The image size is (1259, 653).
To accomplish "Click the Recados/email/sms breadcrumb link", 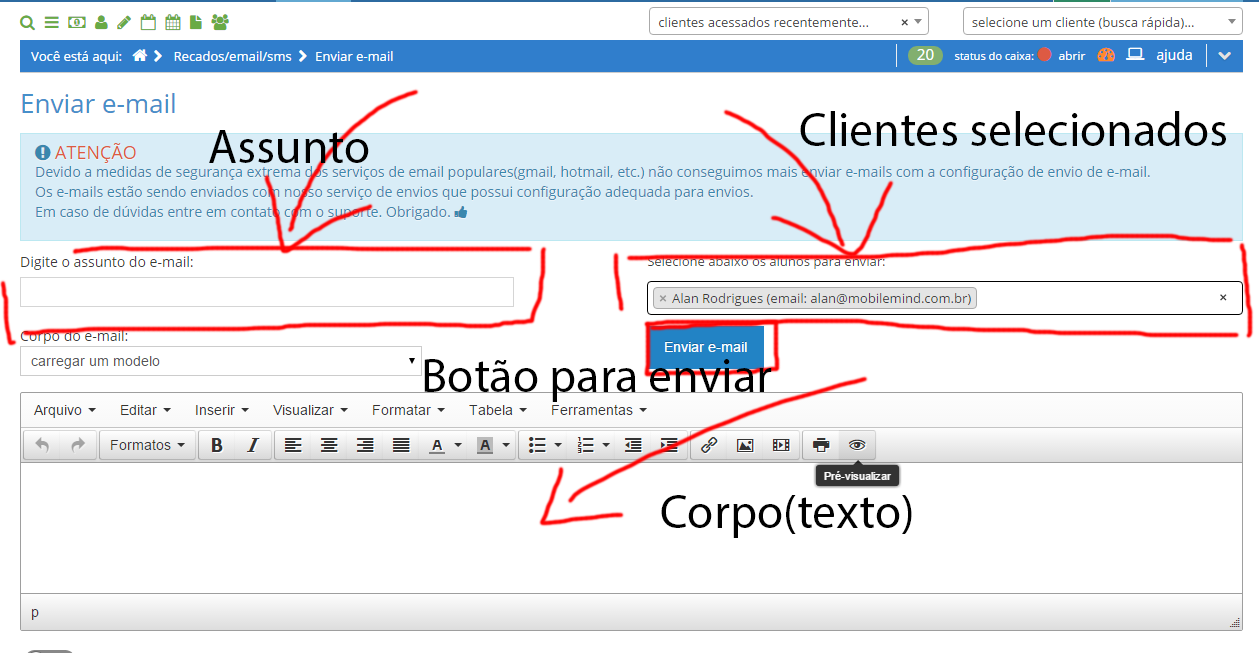I will (x=232, y=56).
